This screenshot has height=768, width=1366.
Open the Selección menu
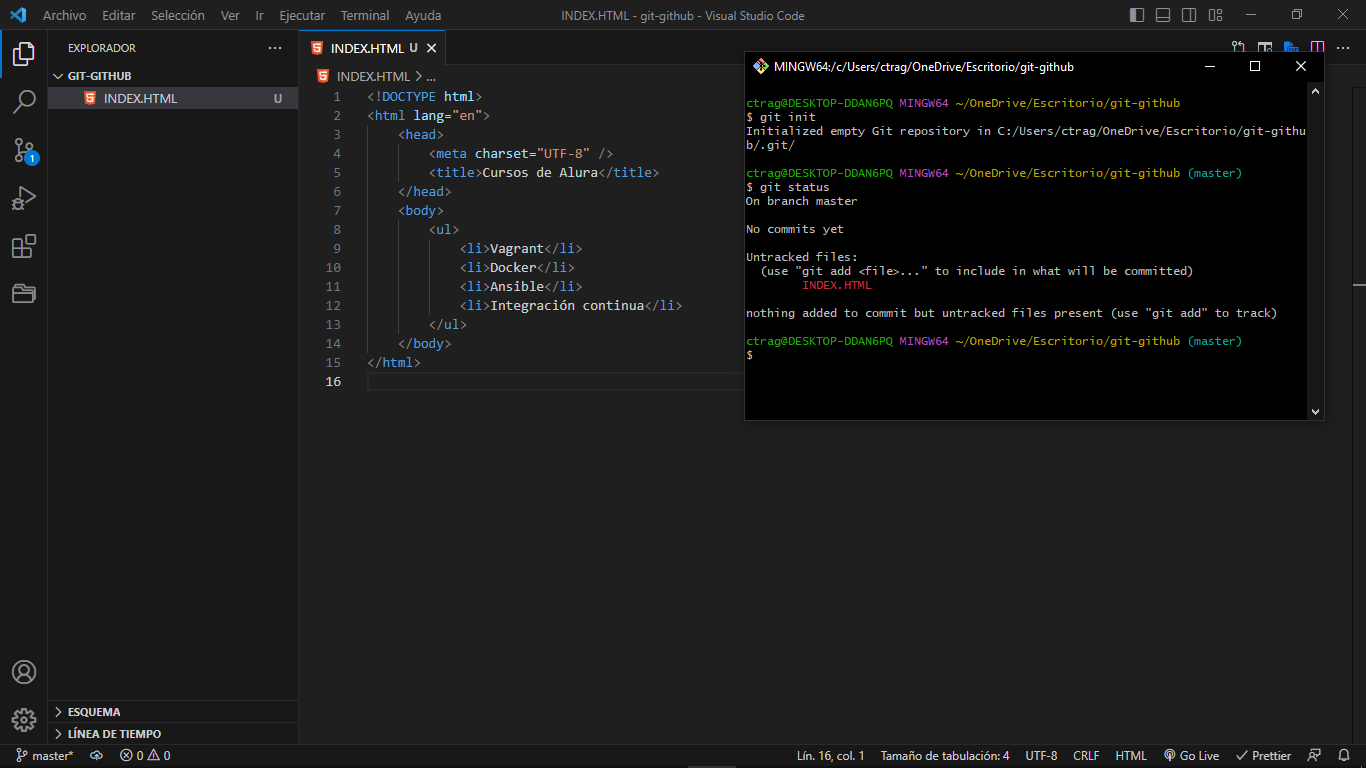coord(178,15)
